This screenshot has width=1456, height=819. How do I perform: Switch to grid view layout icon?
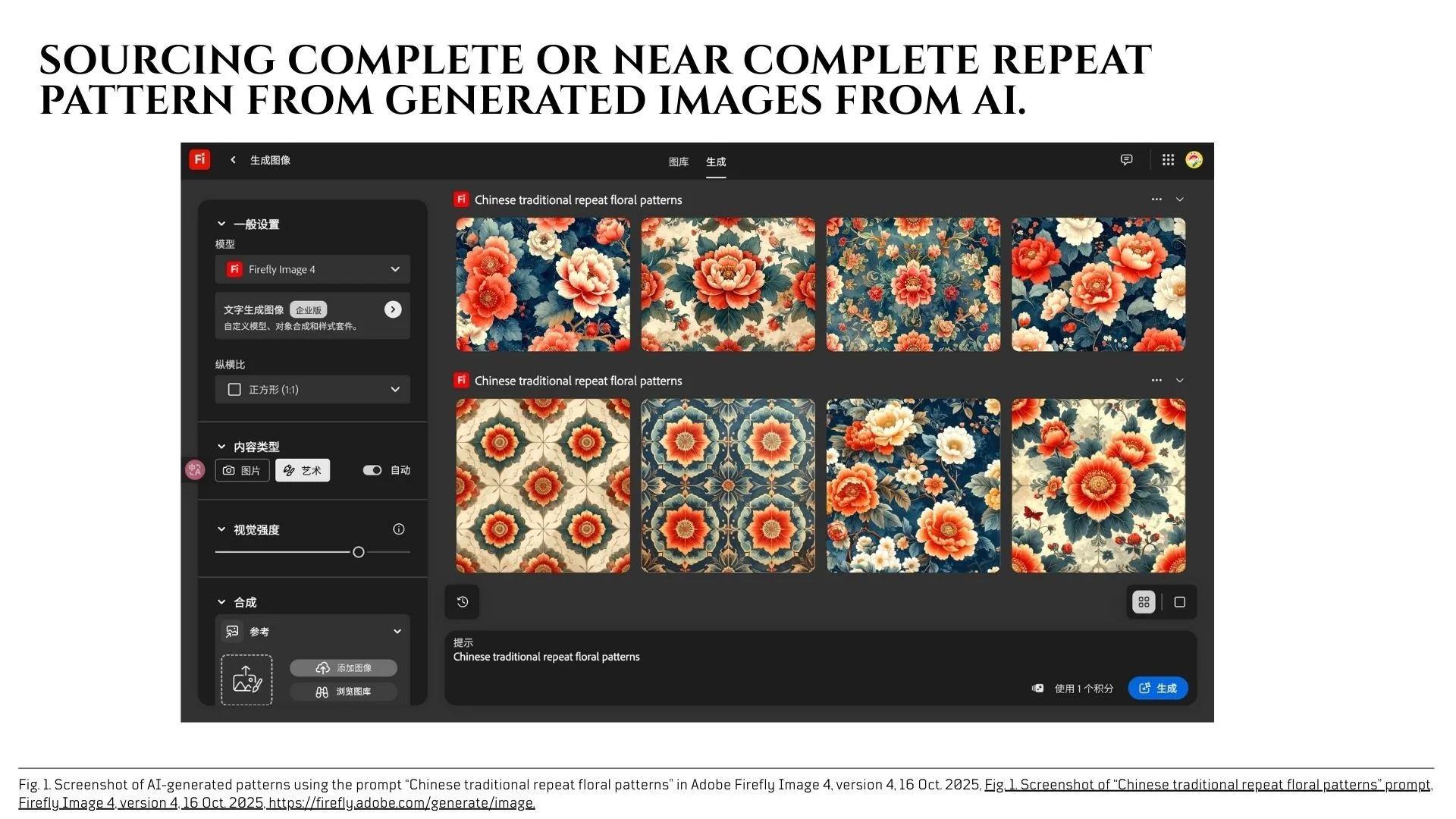click(x=1144, y=602)
